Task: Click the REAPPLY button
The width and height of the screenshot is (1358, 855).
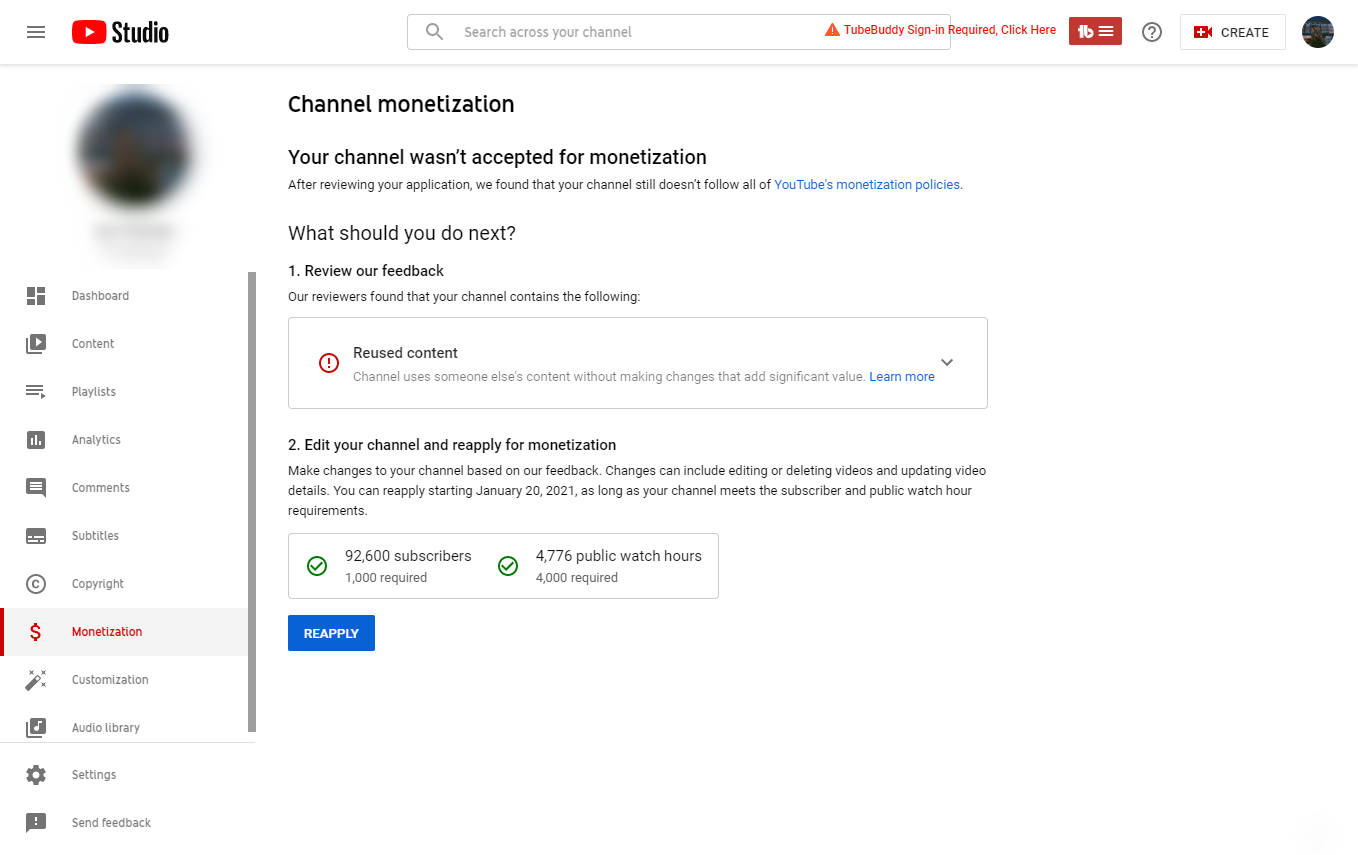Action: [x=331, y=633]
